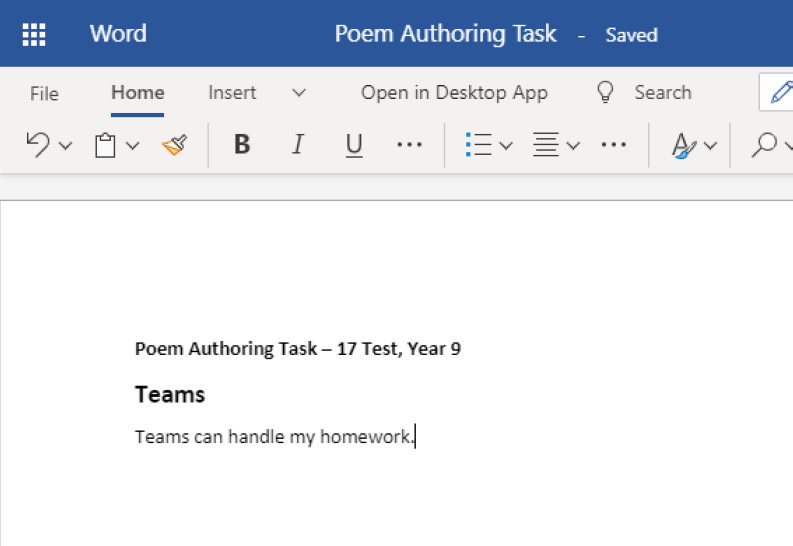The width and height of the screenshot is (793, 546).
Task: Click the pencil editing mode icon
Action: pos(778,92)
